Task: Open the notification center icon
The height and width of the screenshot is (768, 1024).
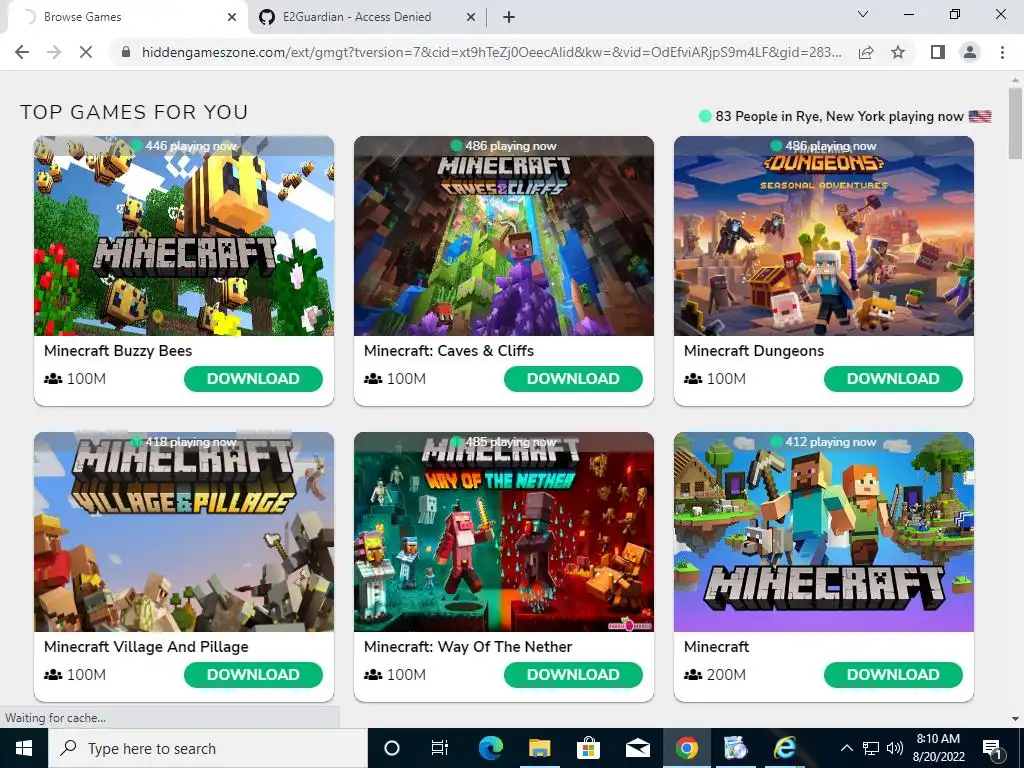Action: [991, 748]
